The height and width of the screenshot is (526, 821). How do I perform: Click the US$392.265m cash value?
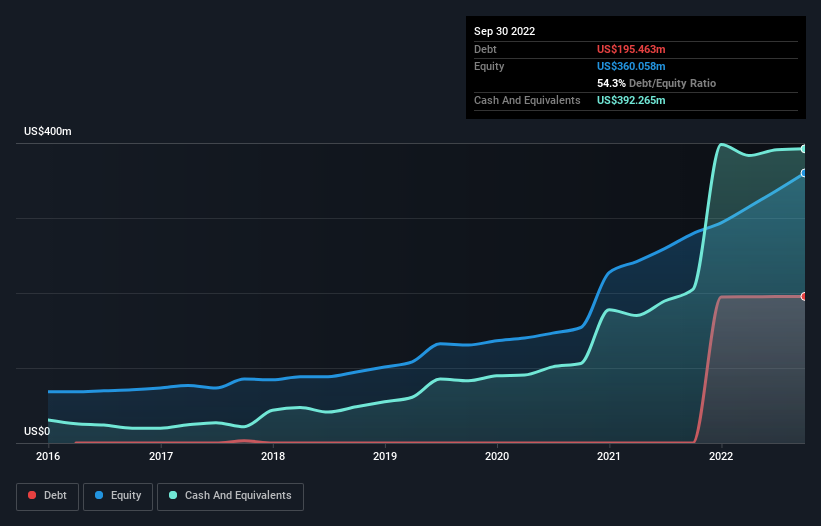tap(631, 100)
